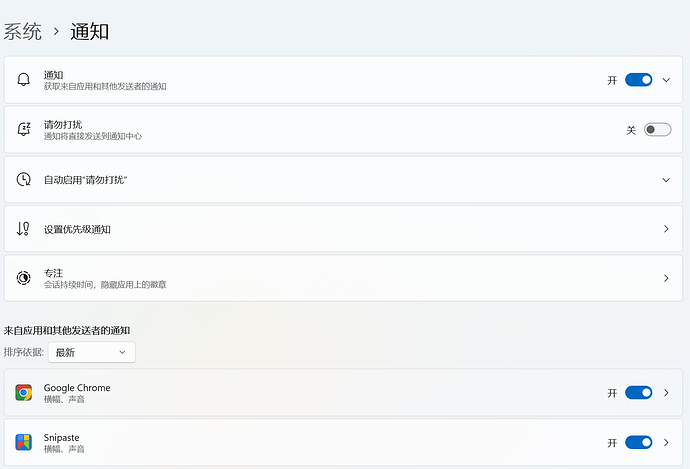Expand the 通知 row chevron
This screenshot has width=690, height=469.
[x=666, y=80]
